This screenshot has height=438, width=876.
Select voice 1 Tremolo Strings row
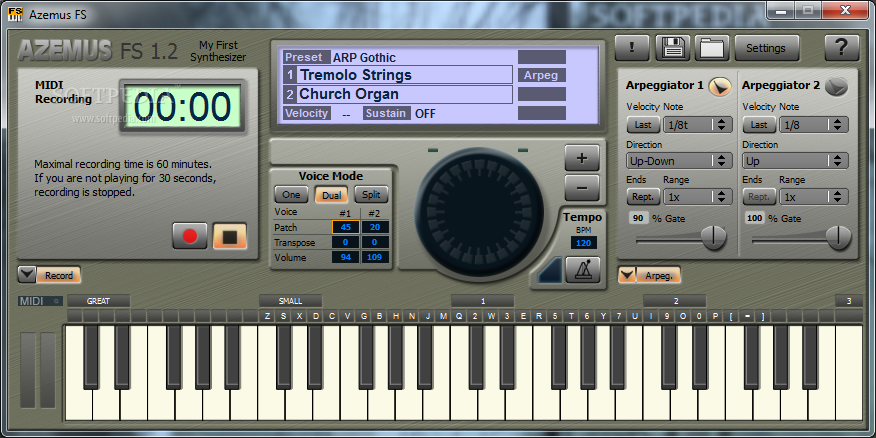tap(398, 75)
